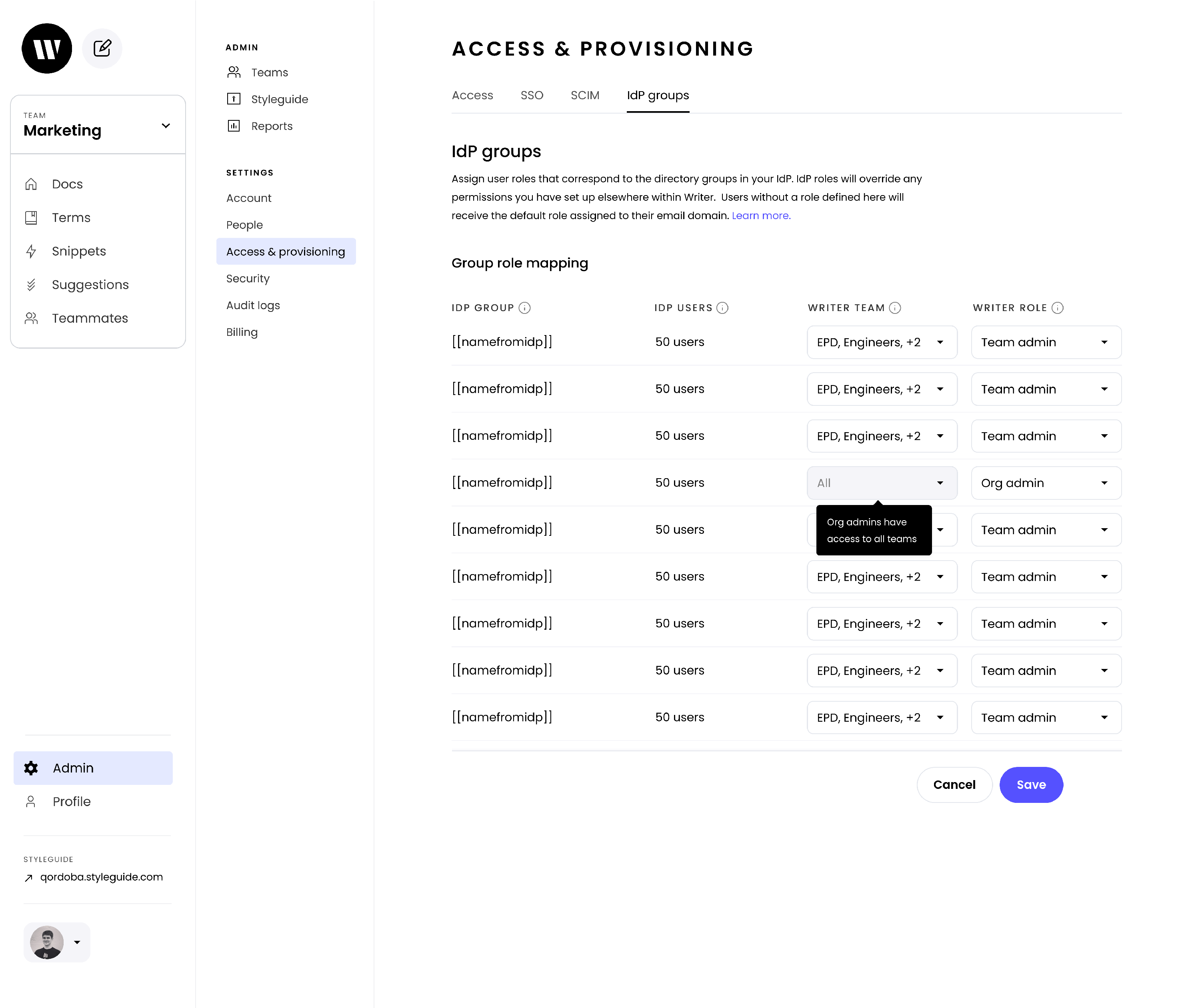Open the qordoba.styleguide.com link

pyautogui.click(x=101, y=877)
